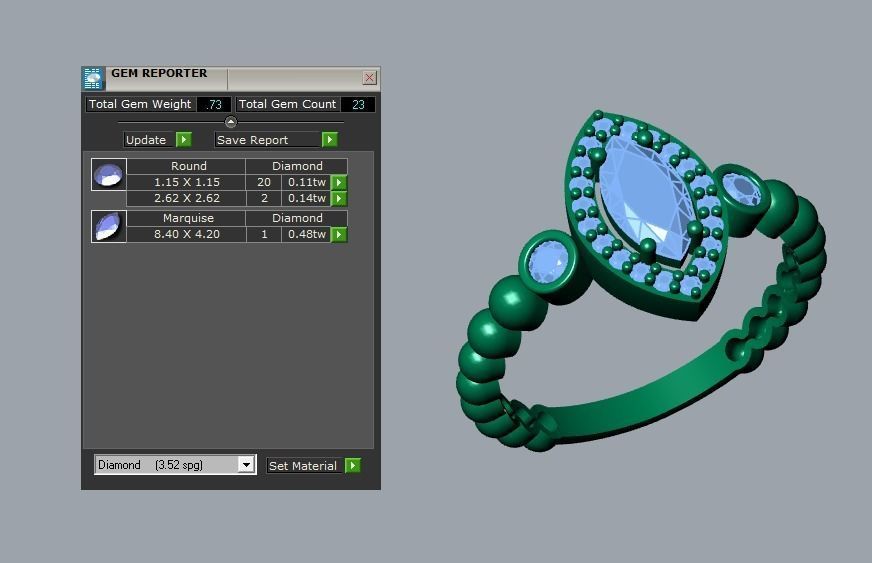Click the 0.11tw weight cell
872x563 pixels.
(x=306, y=182)
